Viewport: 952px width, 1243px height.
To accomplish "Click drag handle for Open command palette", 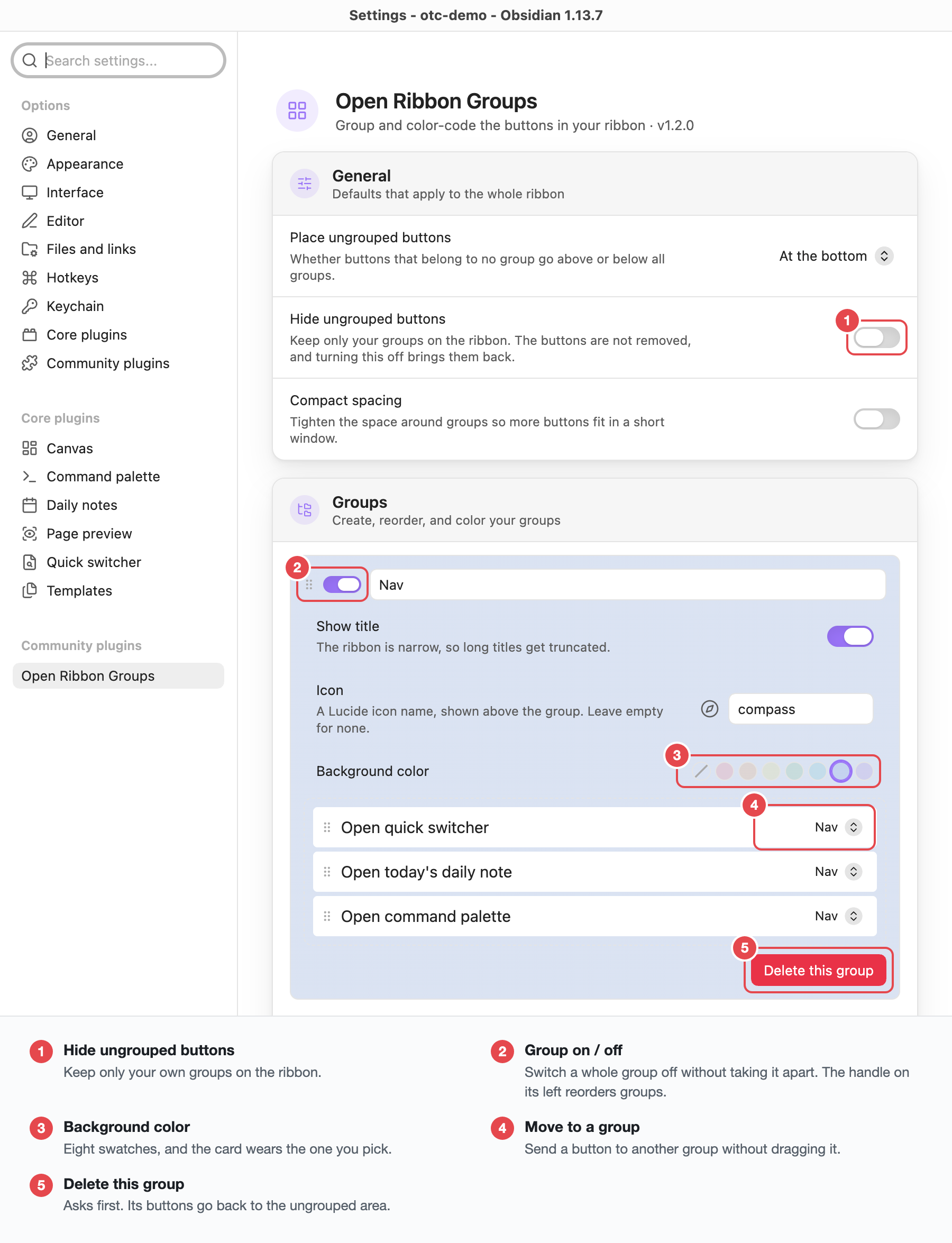I will 327,916.
